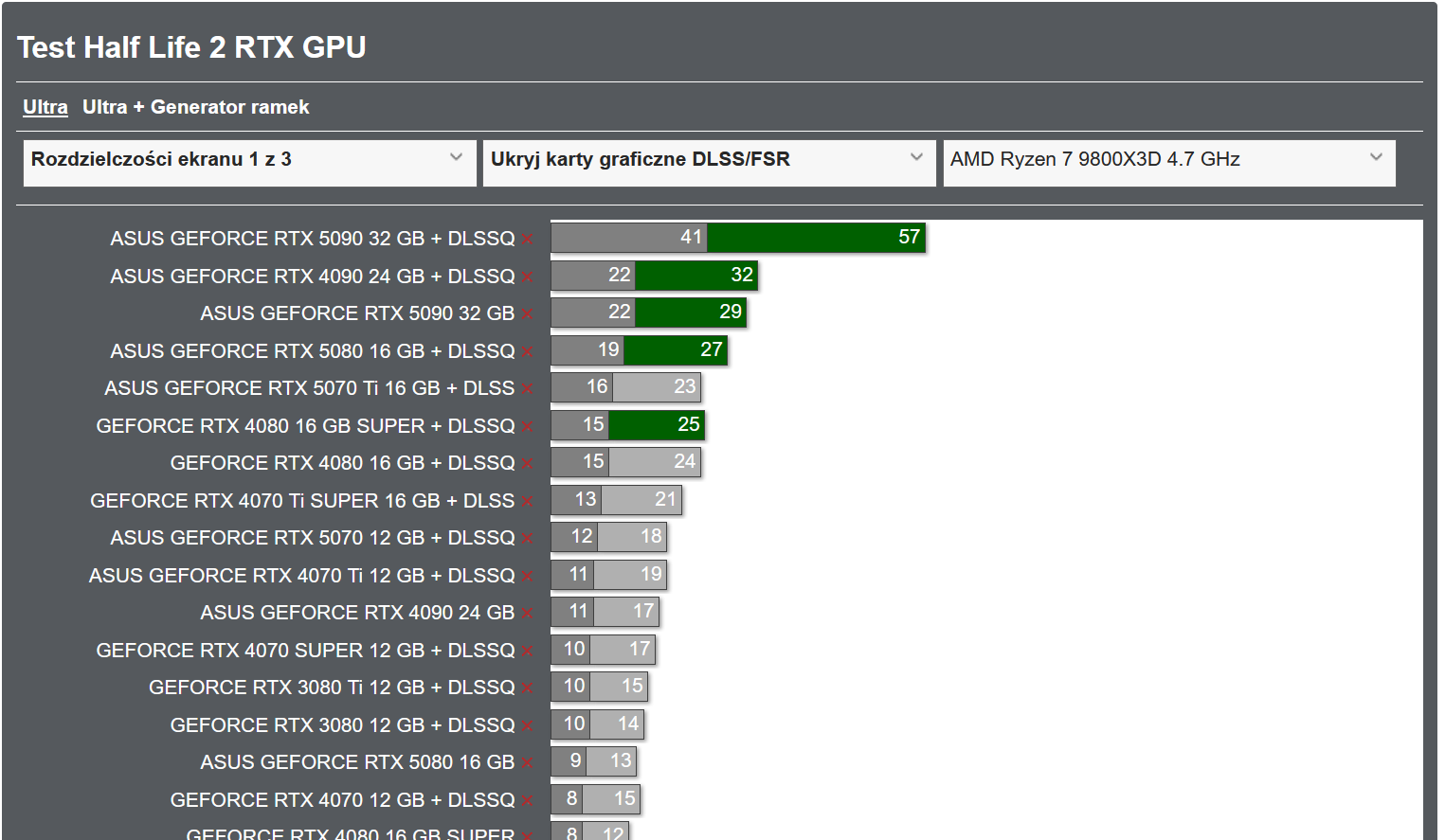Screen dimensions: 1445x840
Task: Click red X beside RTX 5080 16 GB + DLSSQ
Action: [528, 352]
